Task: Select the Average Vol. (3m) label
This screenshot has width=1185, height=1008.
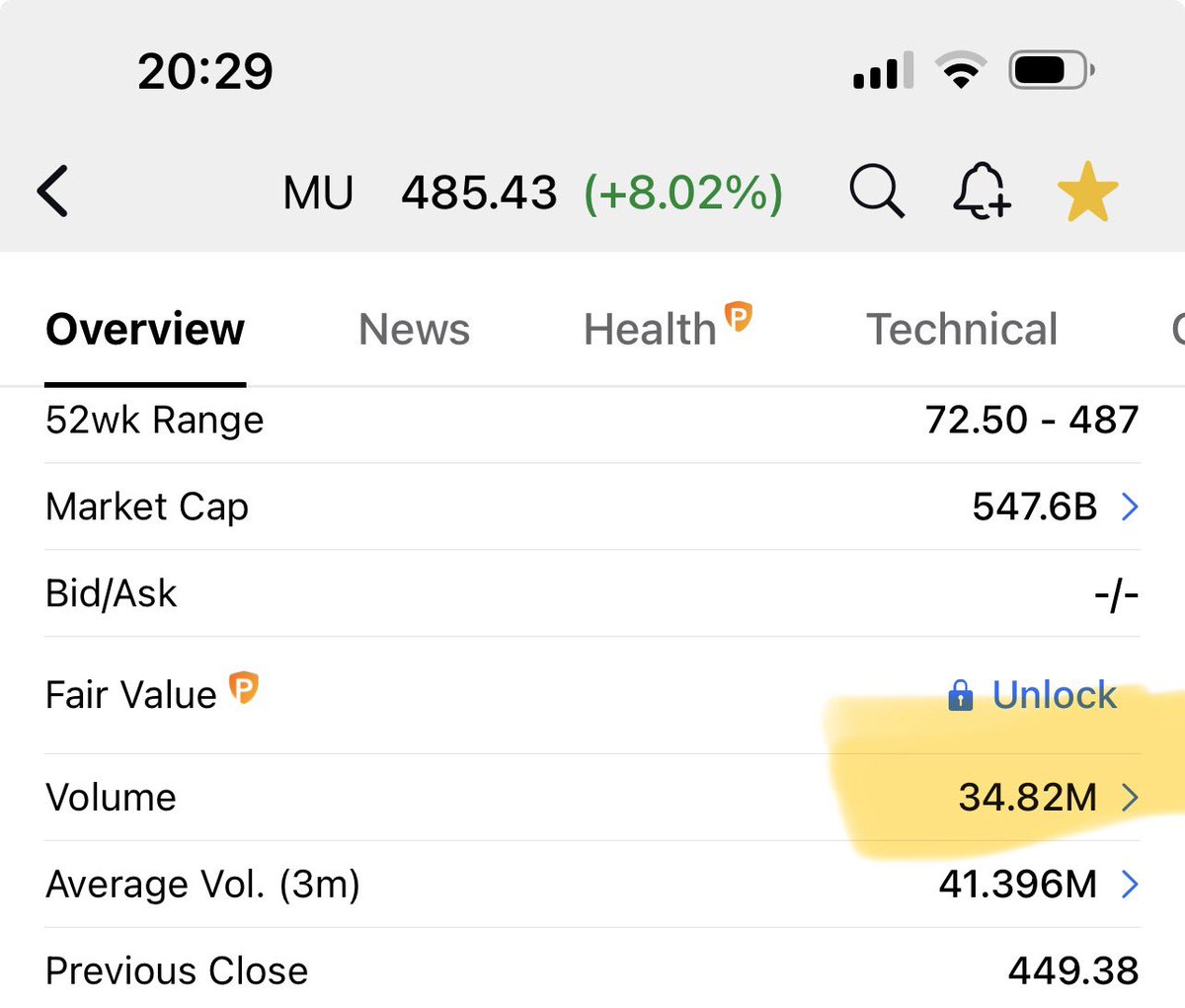Action: (202, 885)
